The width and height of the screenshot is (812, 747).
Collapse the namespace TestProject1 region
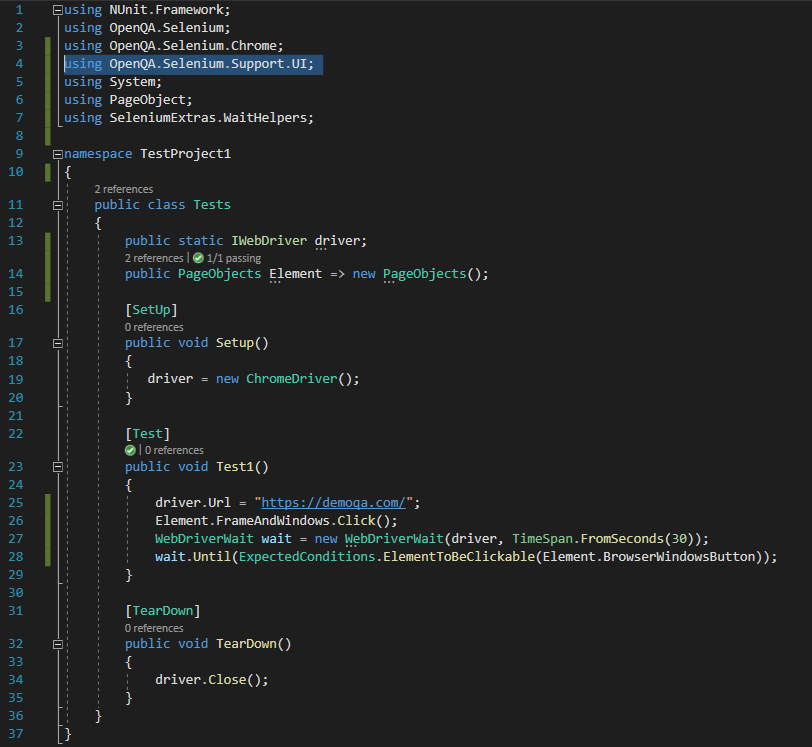[57, 153]
